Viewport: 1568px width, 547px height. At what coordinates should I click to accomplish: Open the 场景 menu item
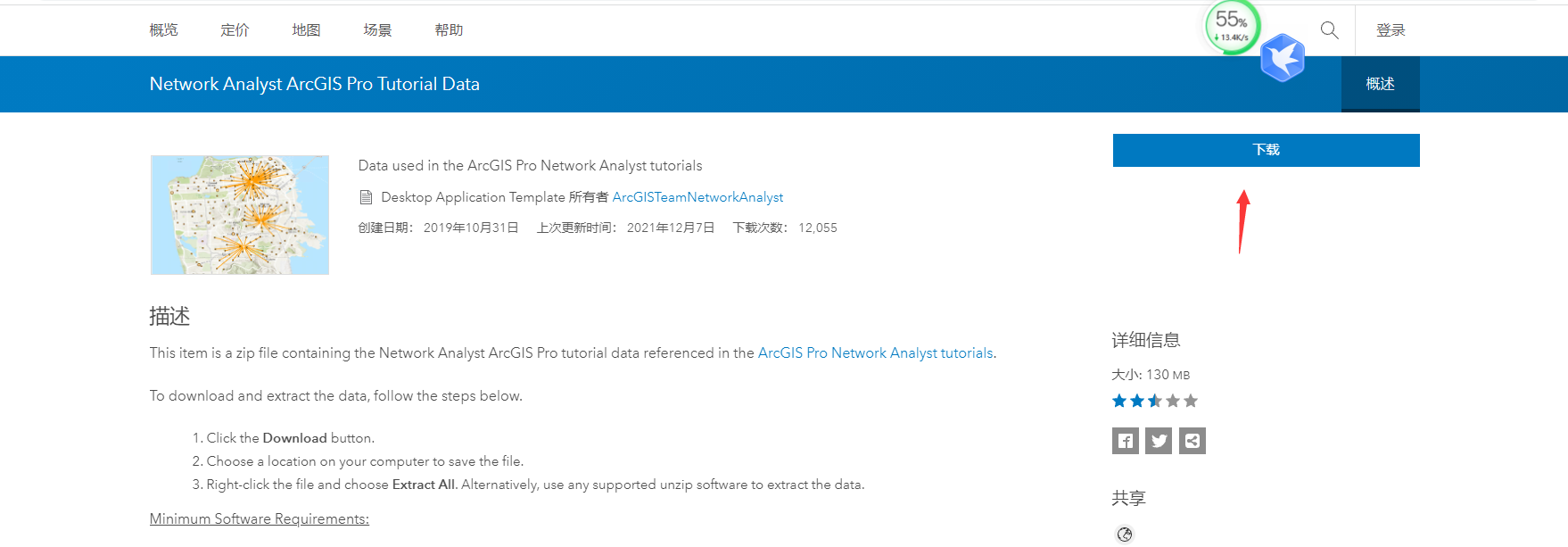(376, 29)
